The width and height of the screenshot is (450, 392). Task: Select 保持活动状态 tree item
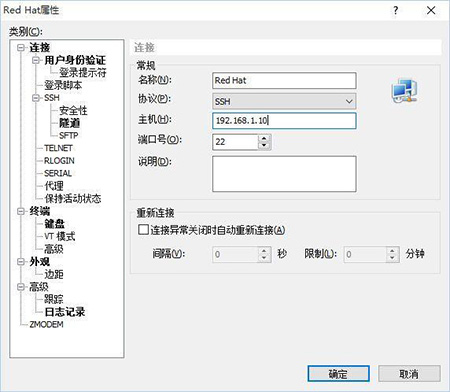73,199
